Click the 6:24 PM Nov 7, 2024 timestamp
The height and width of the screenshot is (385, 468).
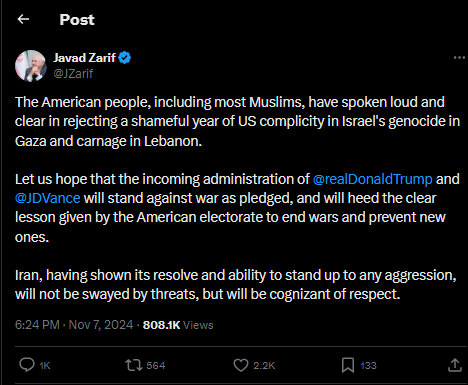[x=74, y=325]
